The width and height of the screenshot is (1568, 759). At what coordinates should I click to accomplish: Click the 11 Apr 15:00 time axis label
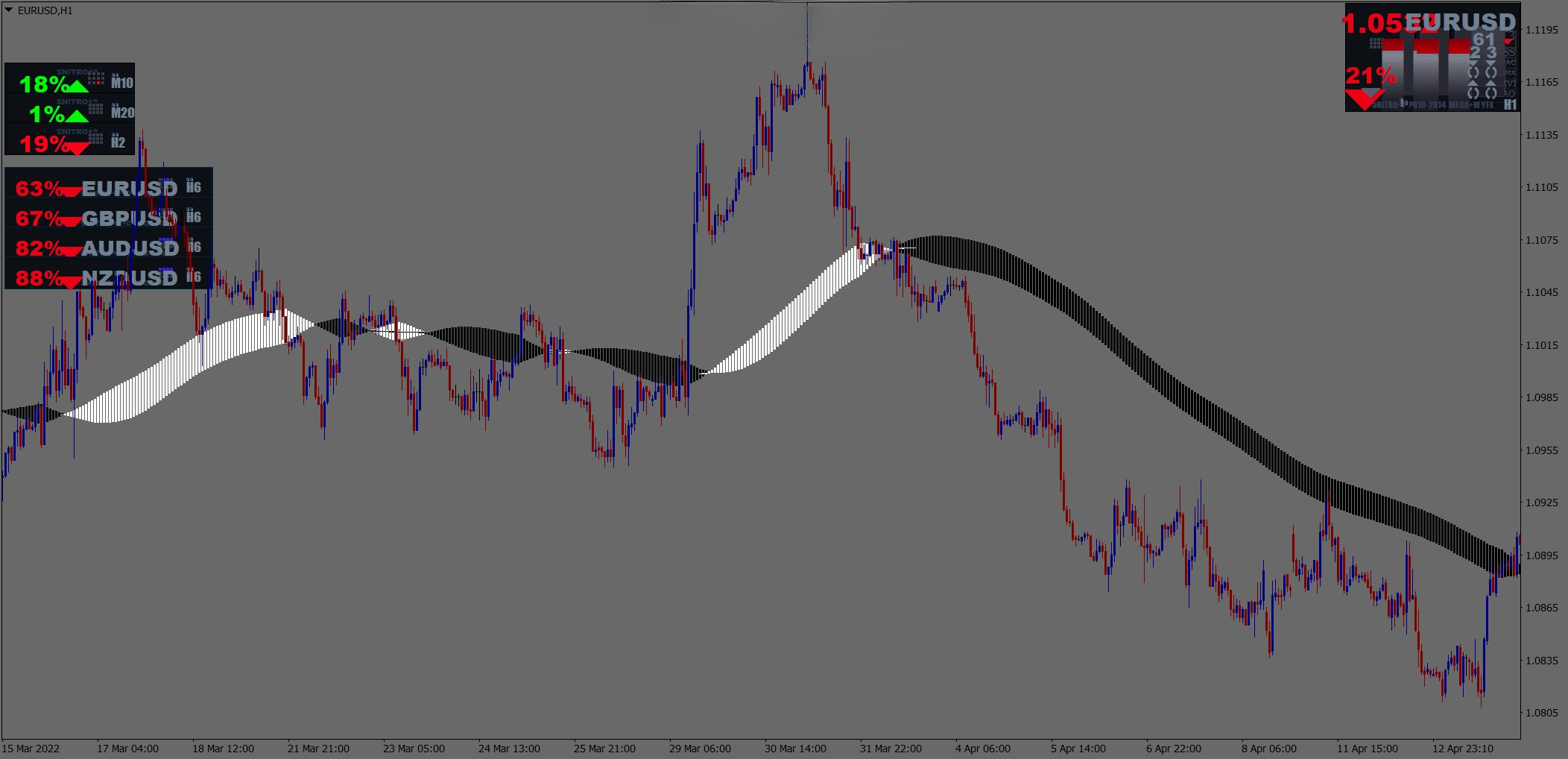pos(1368,749)
